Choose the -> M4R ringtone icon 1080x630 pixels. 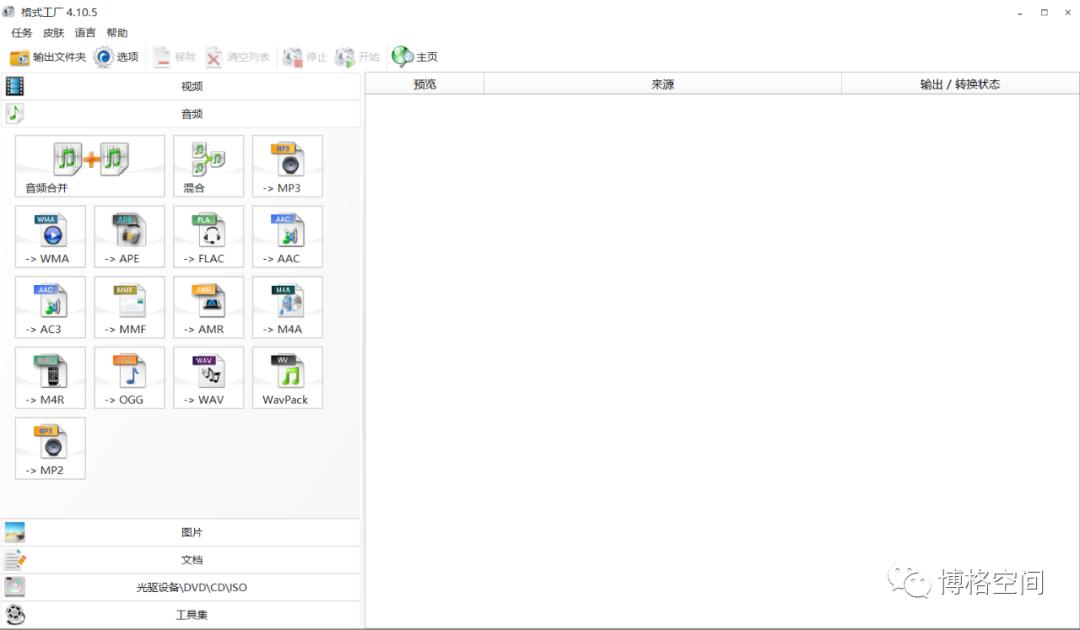[50, 377]
